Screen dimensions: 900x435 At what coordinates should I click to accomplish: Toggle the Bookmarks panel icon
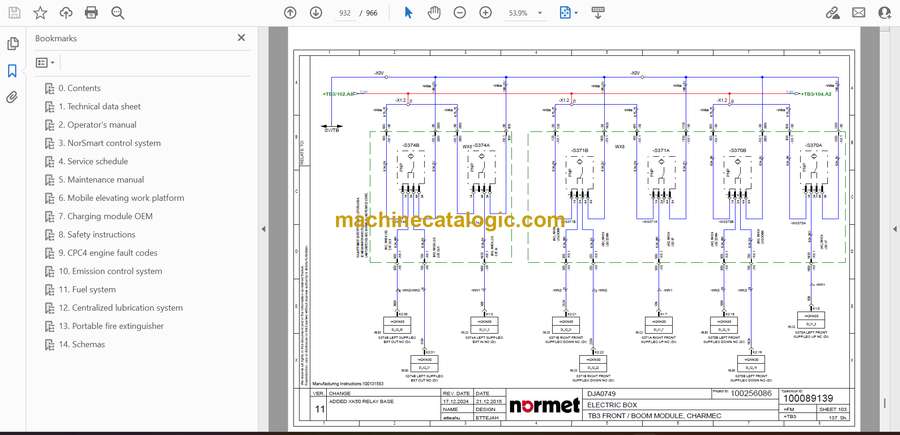(12, 71)
